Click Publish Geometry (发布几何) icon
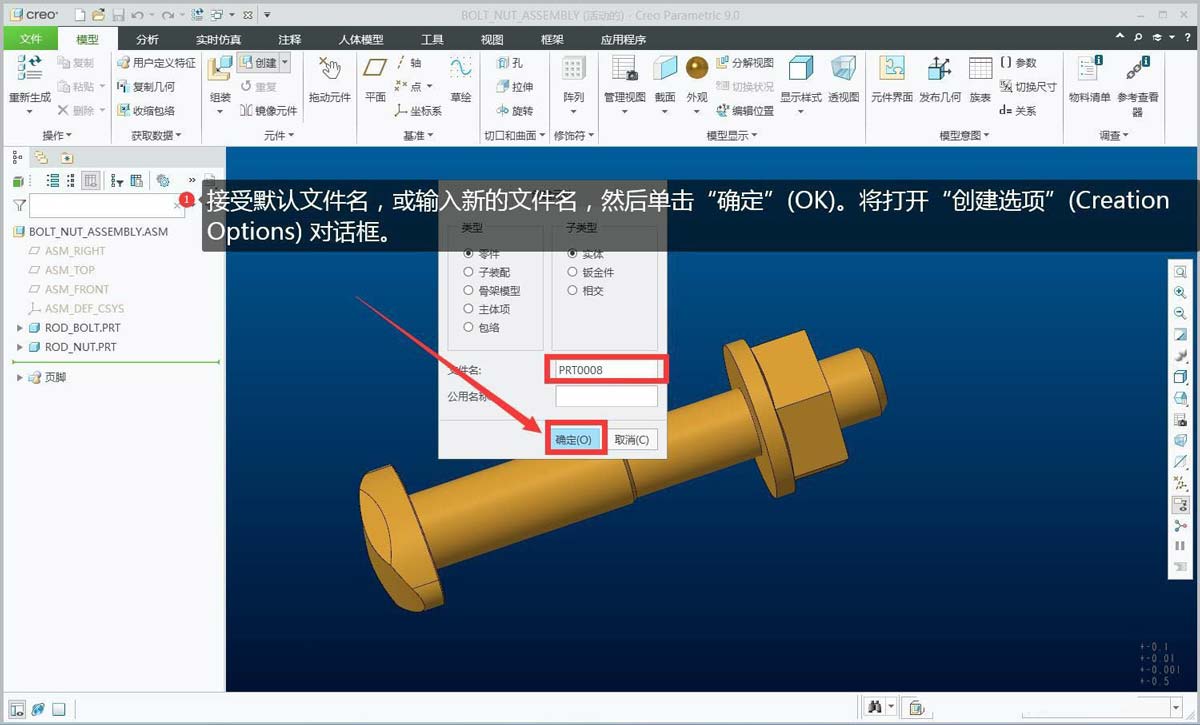Screen dimensions: 1200x725 click(x=939, y=70)
